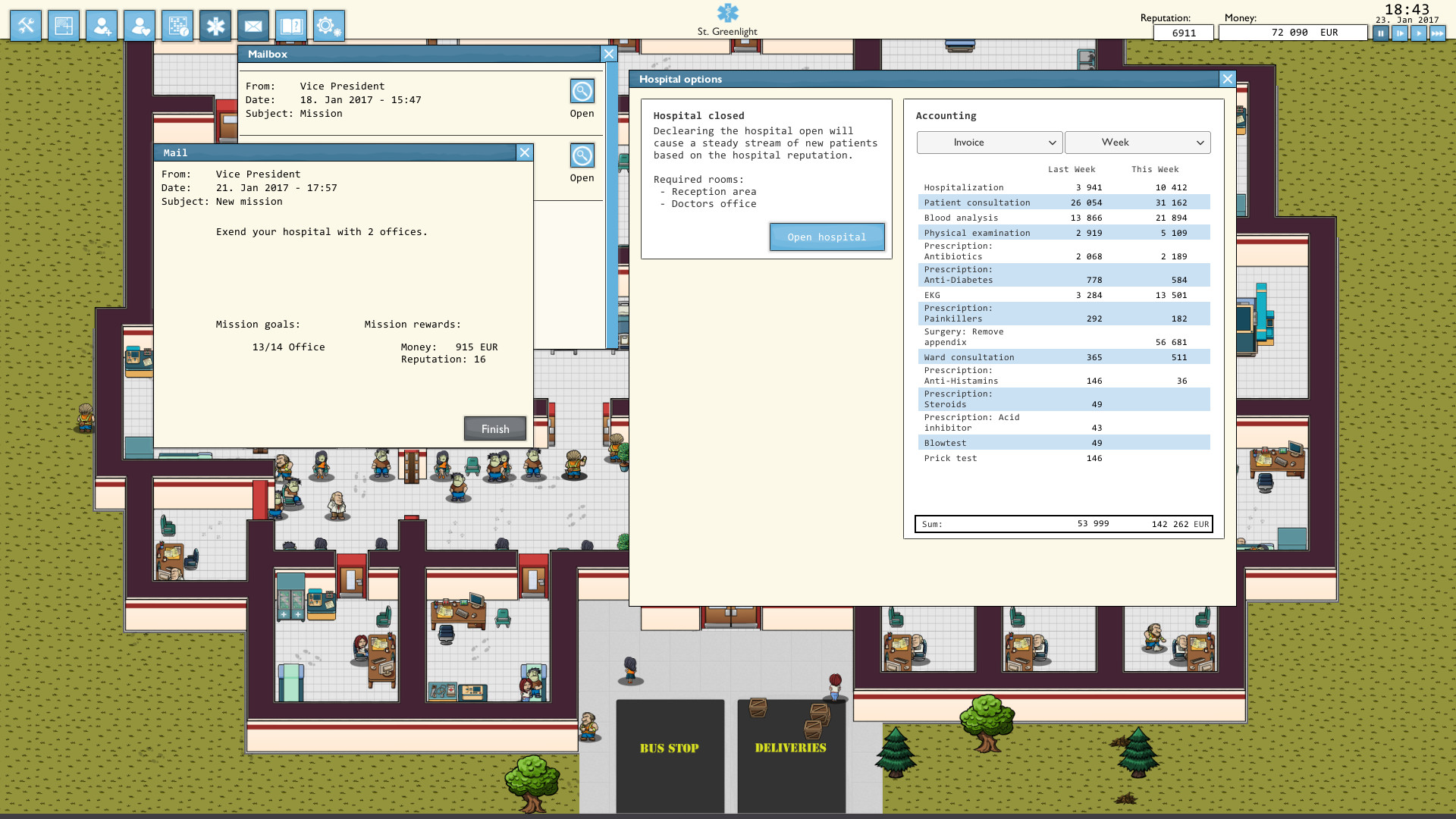Image resolution: width=1456 pixels, height=819 pixels.
Task: Open the second mailbox message
Action: (x=582, y=156)
